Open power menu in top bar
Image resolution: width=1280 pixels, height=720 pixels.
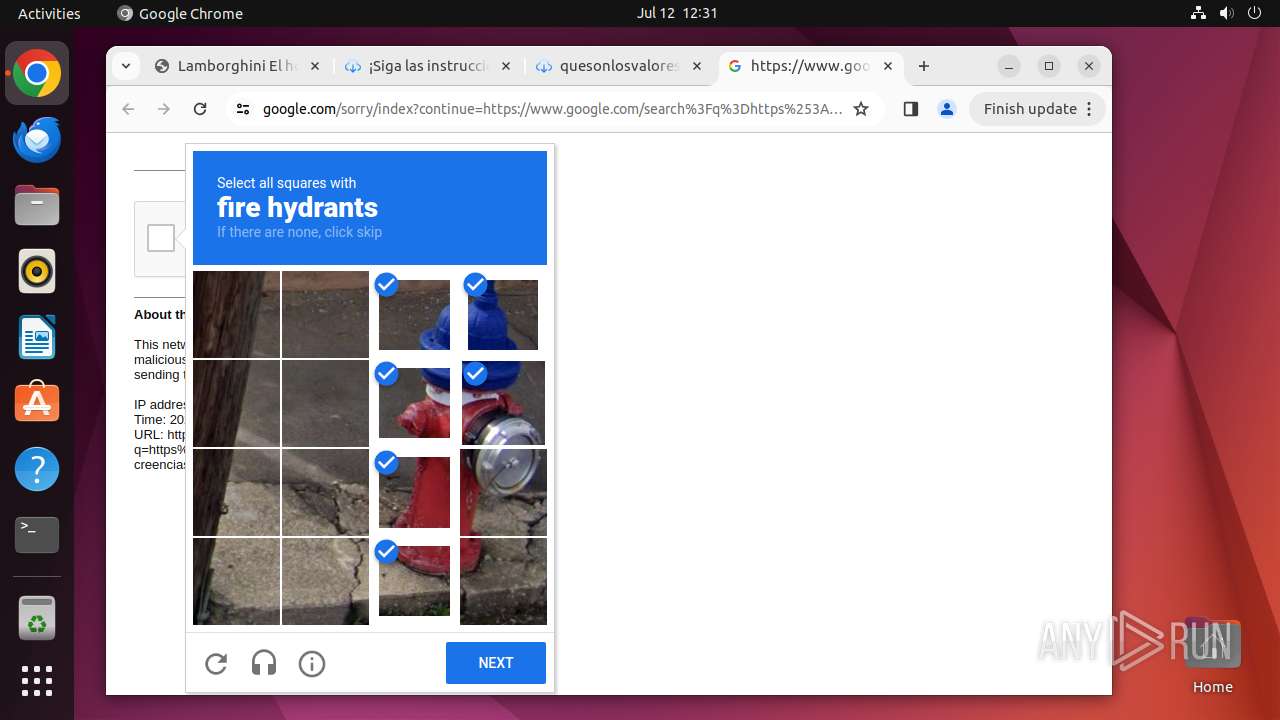pos(1254,13)
